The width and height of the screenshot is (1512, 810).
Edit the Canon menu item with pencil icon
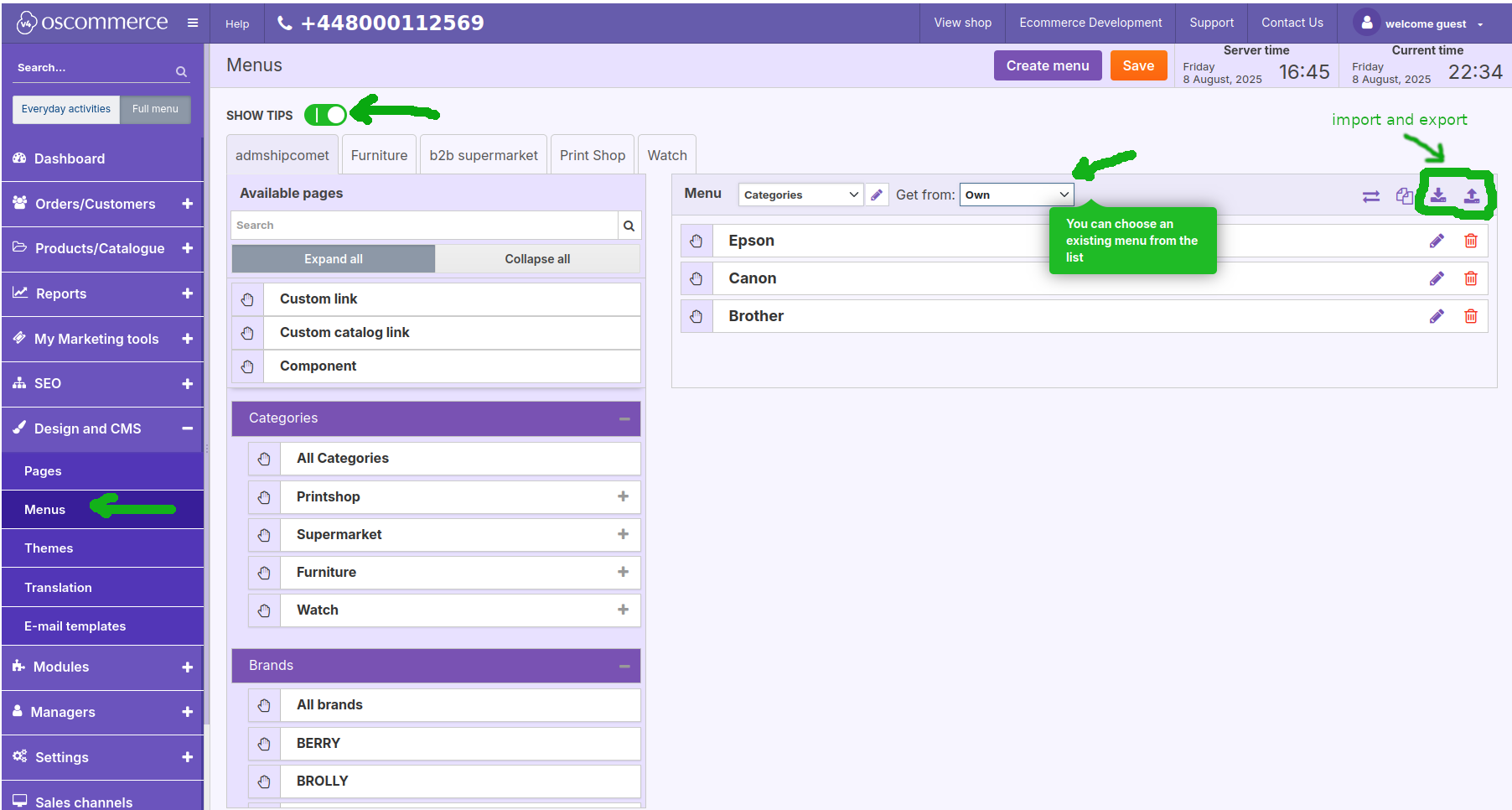(1437, 278)
